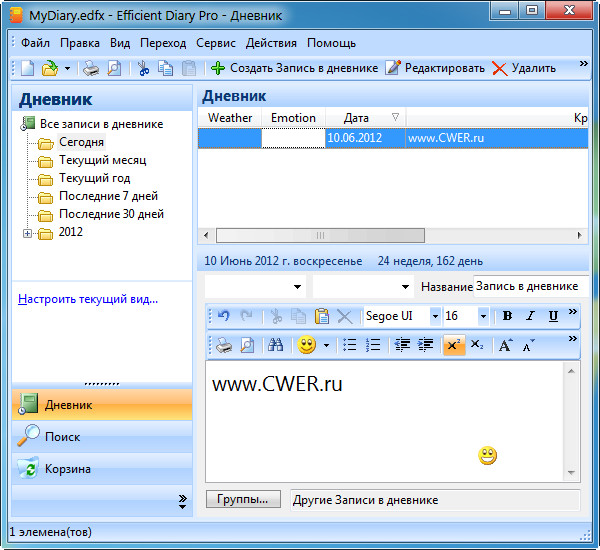This screenshot has height=550, width=600.
Task: Click the print icon in the main toolbar
Action: coord(91,68)
